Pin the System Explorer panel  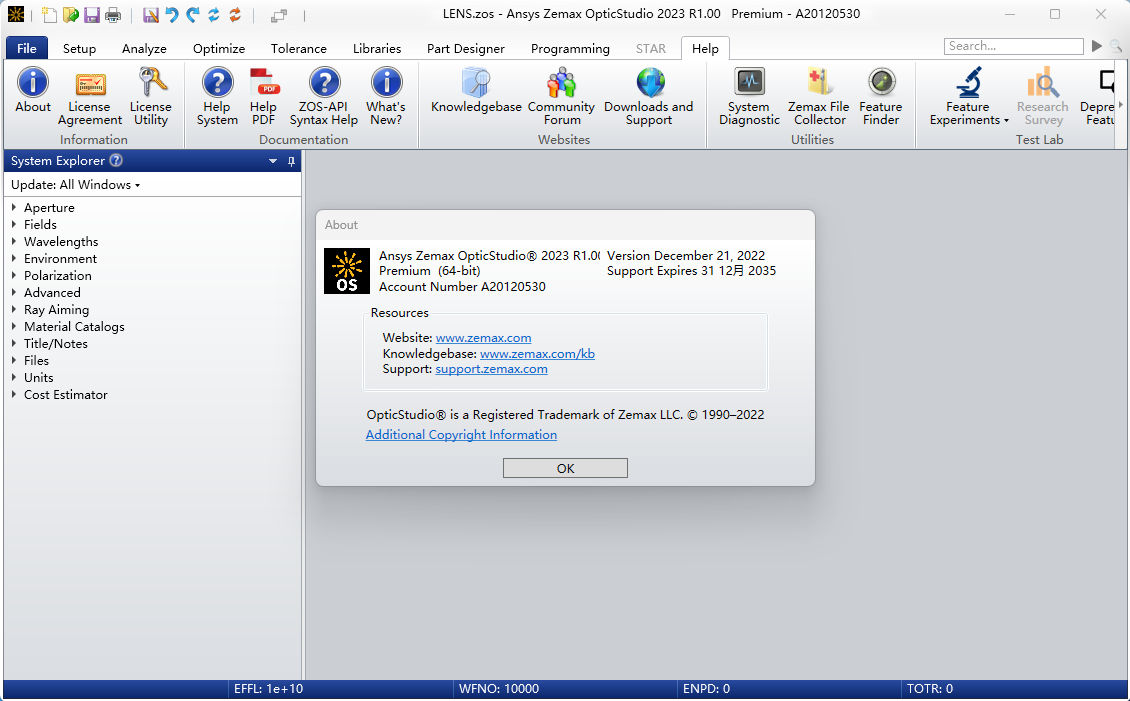291,161
